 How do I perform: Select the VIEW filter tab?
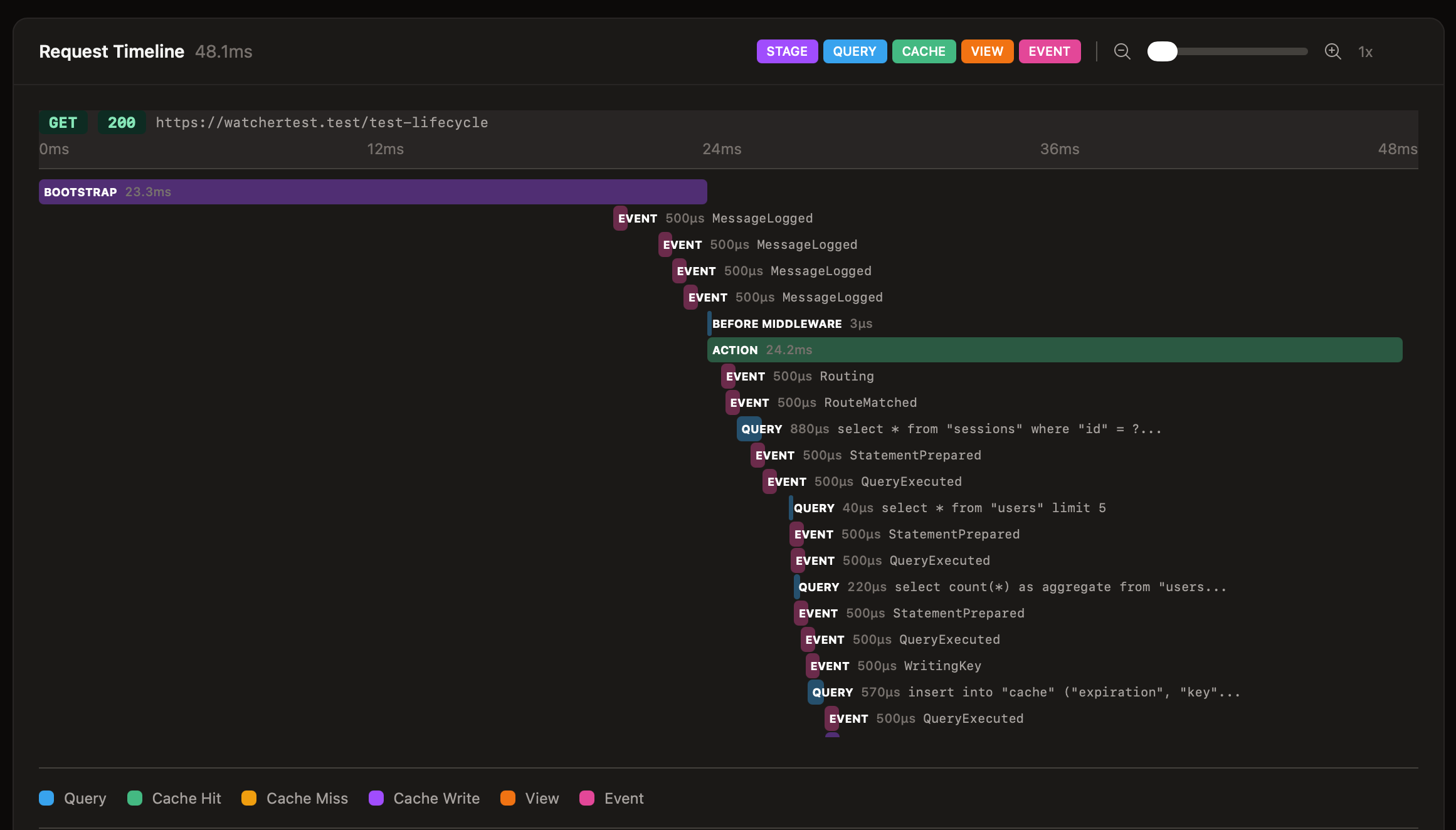pyautogui.click(x=987, y=51)
